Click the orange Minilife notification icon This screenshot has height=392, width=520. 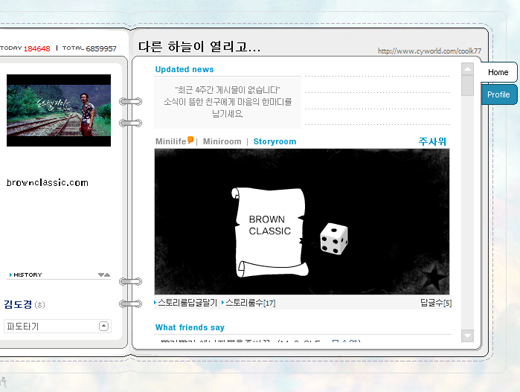click(190, 140)
